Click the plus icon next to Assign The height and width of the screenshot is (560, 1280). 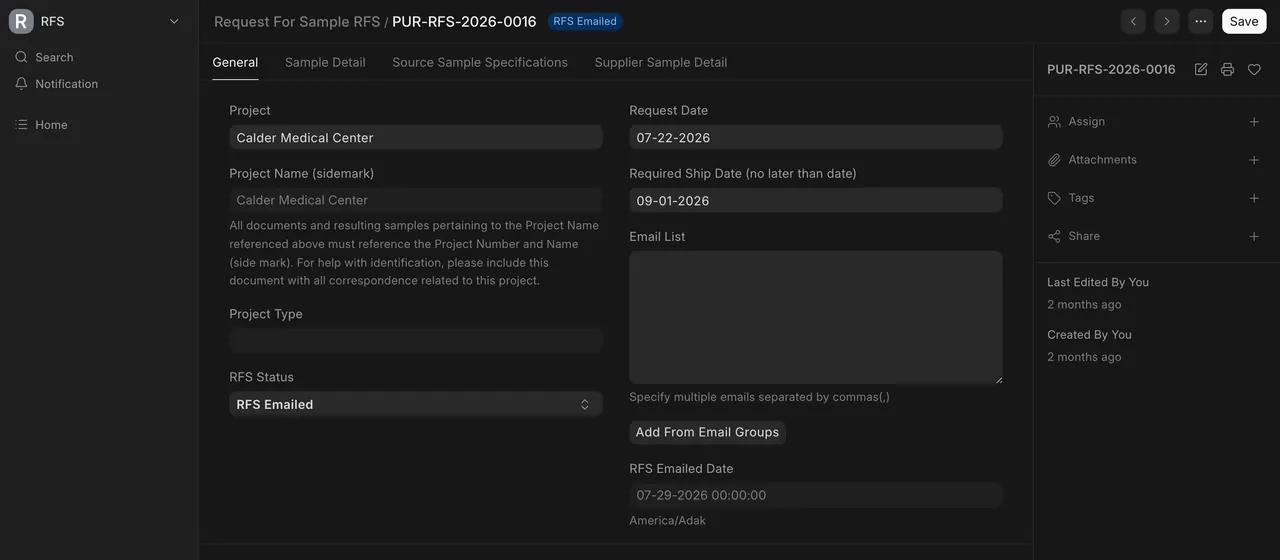coord(1254,122)
